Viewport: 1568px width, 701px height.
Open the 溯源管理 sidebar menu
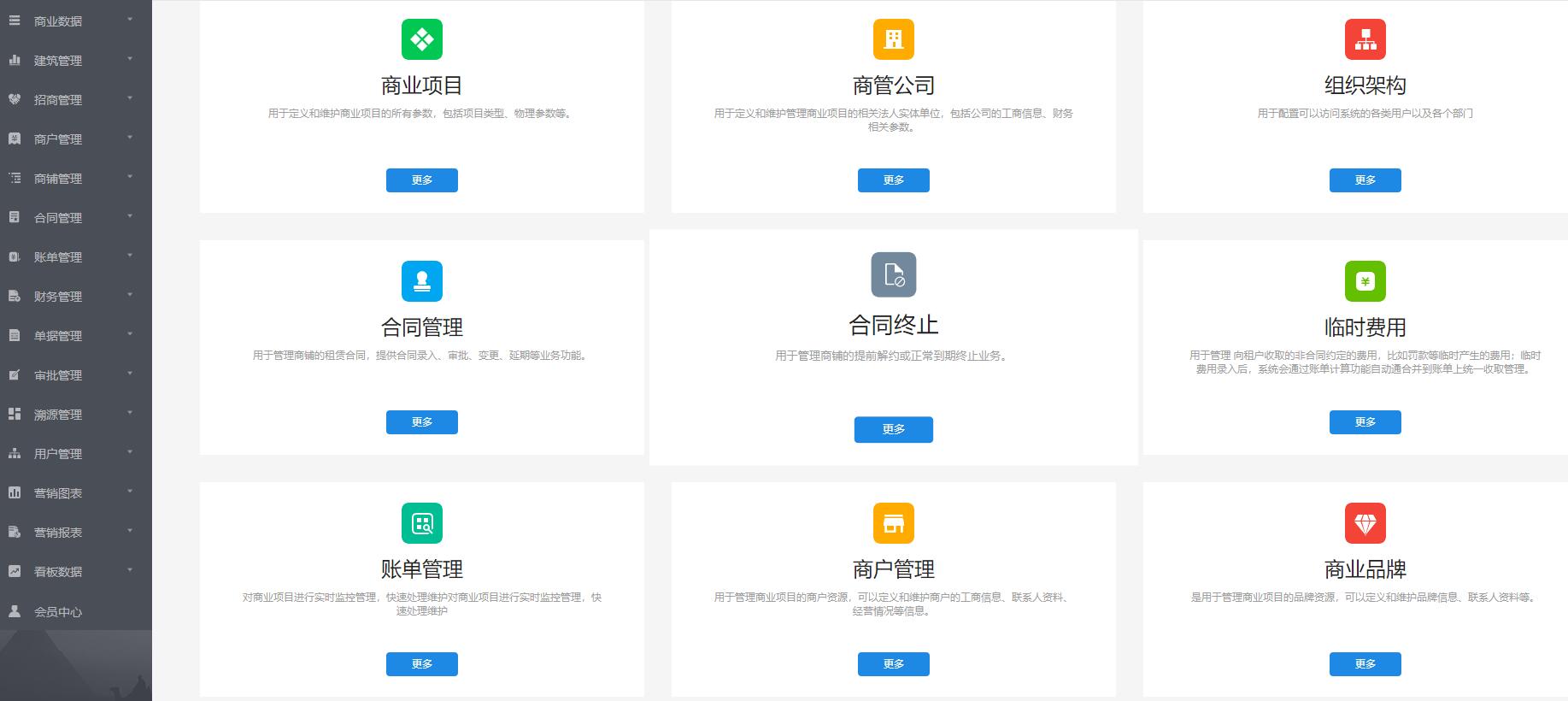pos(76,414)
